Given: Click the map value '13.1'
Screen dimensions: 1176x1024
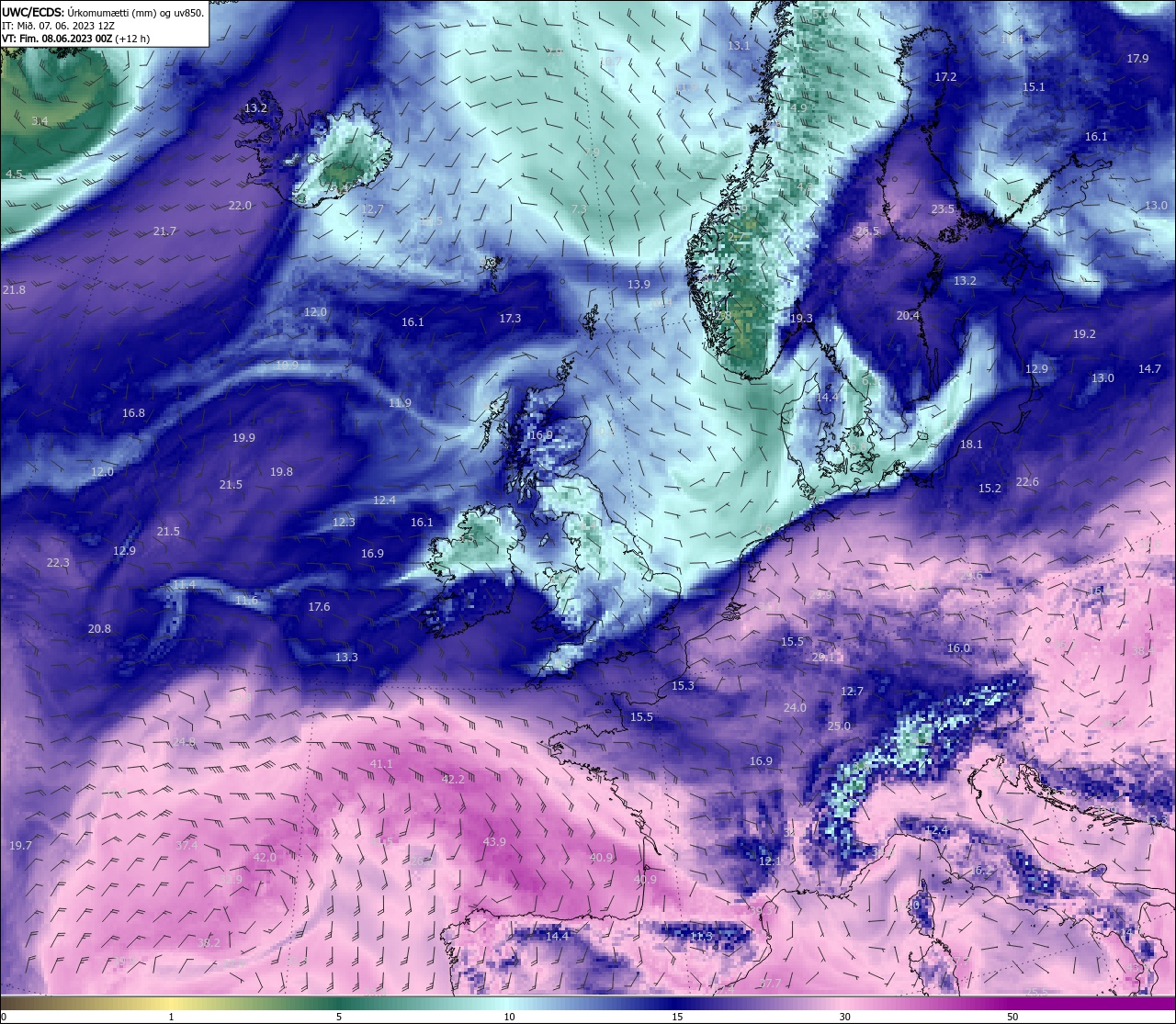Looking at the screenshot, I should (739, 46).
